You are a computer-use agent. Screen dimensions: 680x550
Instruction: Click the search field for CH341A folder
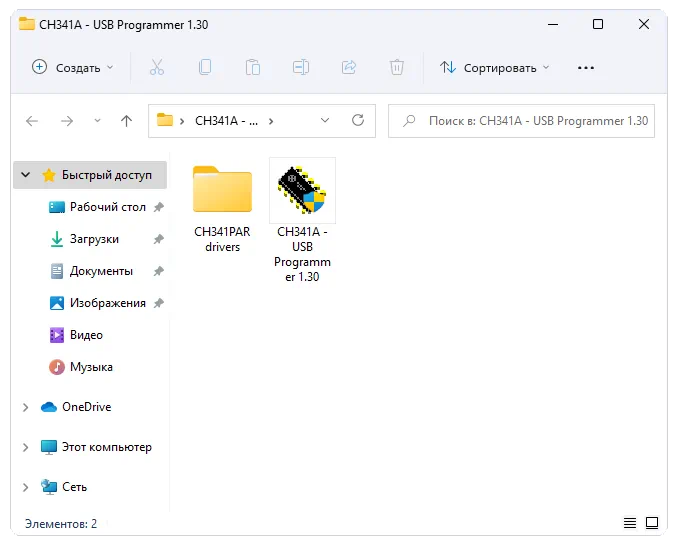(521, 121)
